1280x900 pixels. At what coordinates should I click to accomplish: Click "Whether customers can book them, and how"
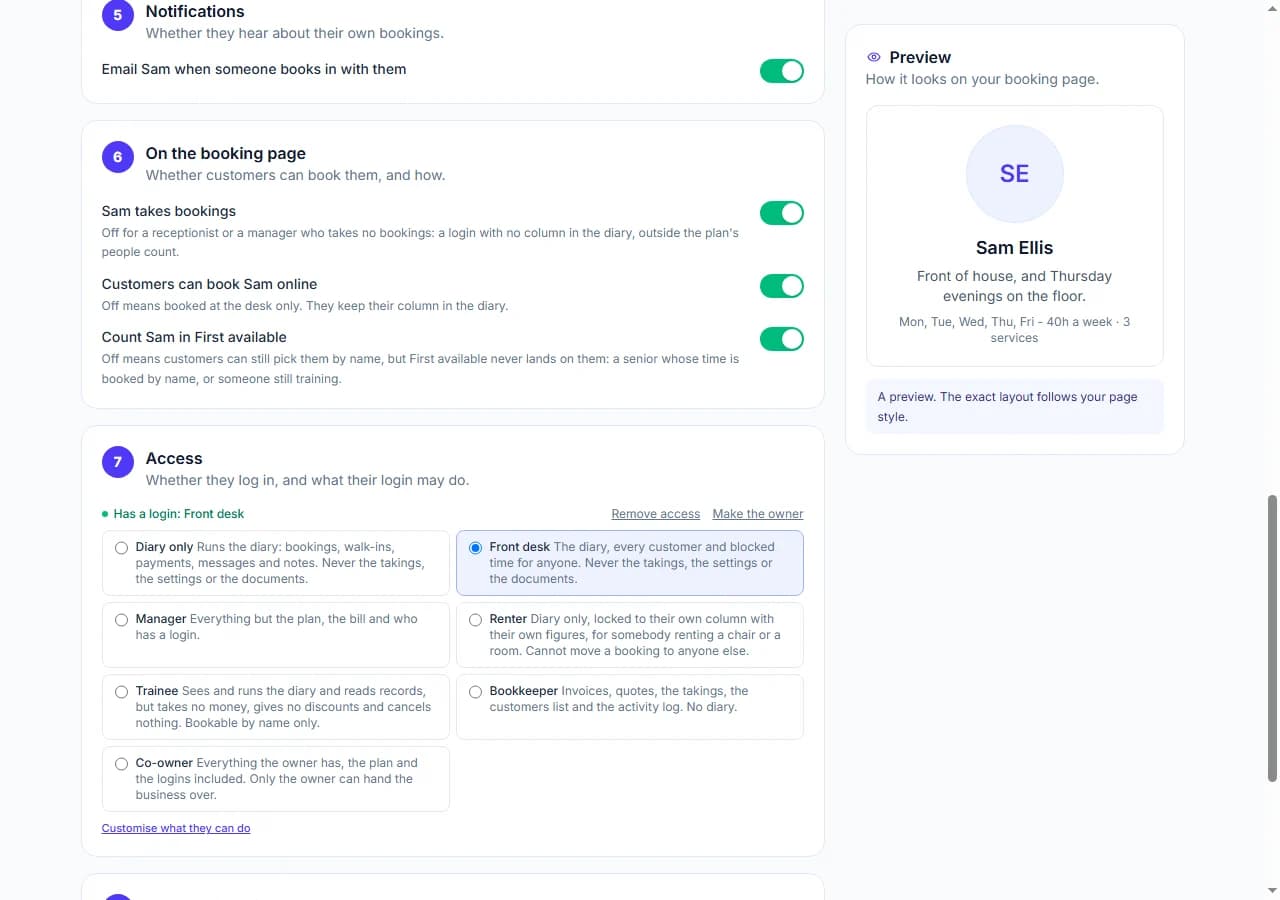pos(296,175)
